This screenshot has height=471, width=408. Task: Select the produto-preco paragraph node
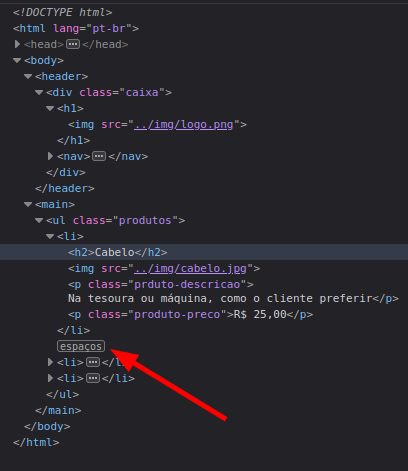tap(190, 314)
